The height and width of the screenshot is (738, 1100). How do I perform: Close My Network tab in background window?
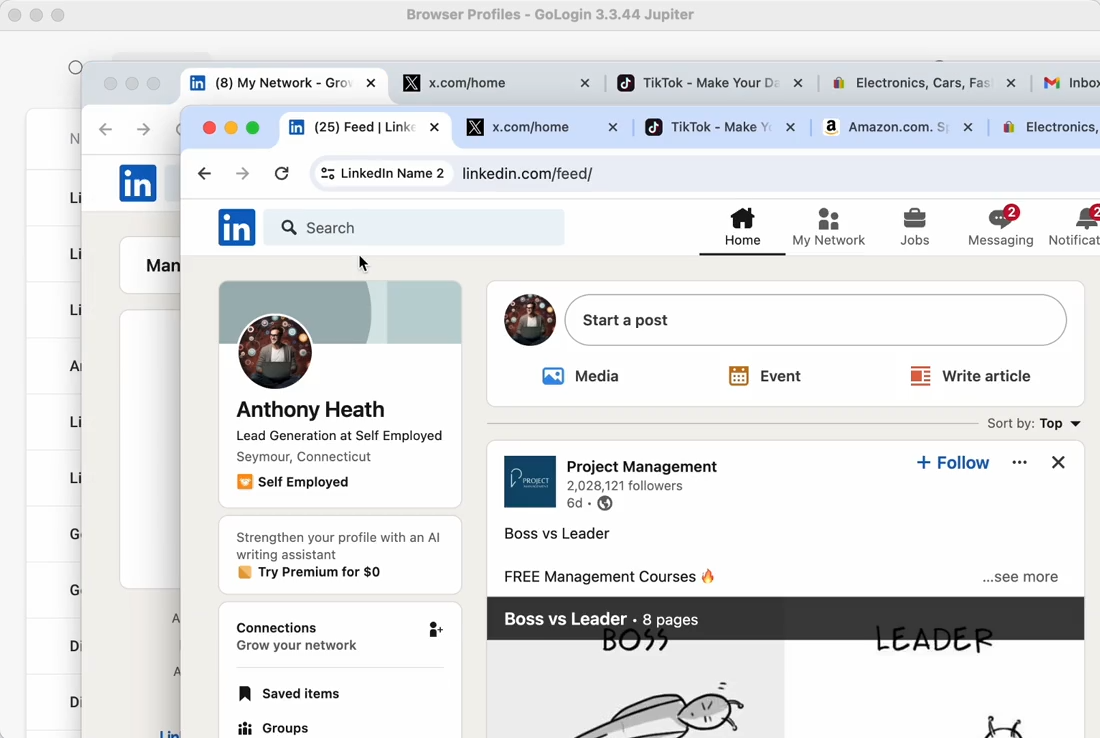pos(370,83)
